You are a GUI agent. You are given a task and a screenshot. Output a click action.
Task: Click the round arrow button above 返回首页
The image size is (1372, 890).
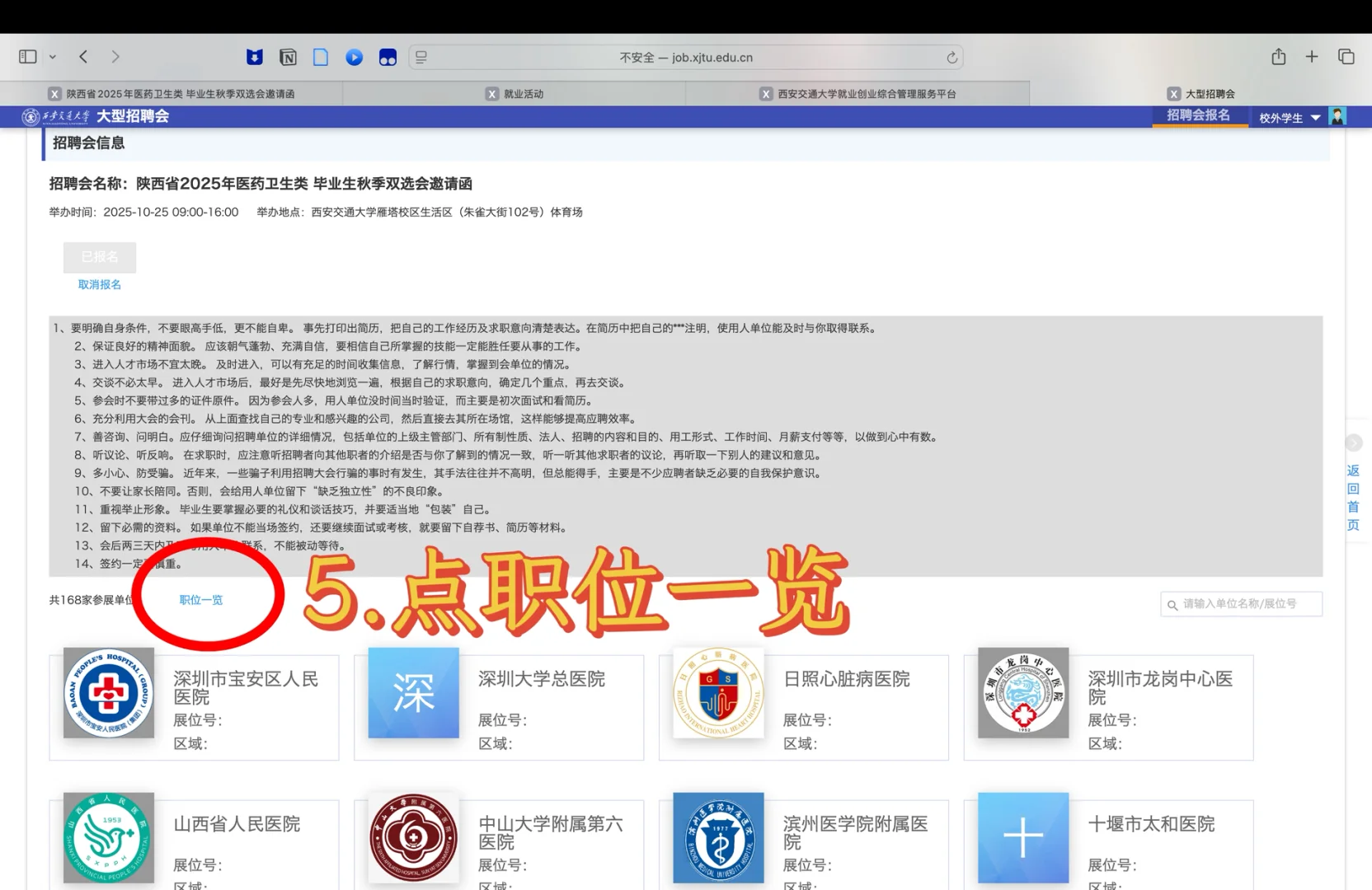(x=1353, y=443)
